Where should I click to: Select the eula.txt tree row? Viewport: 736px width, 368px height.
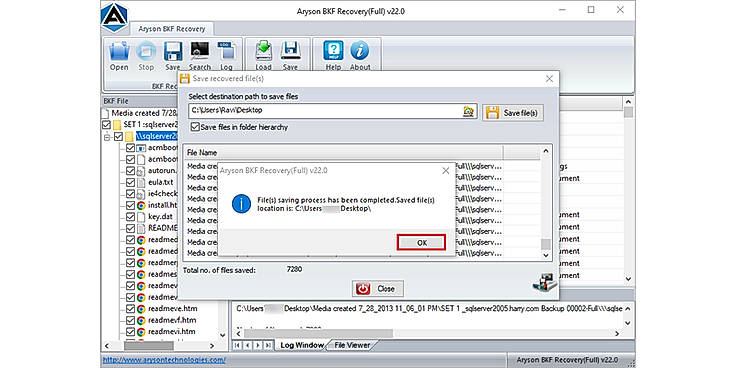pyautogui.click(x=161, y=182)
